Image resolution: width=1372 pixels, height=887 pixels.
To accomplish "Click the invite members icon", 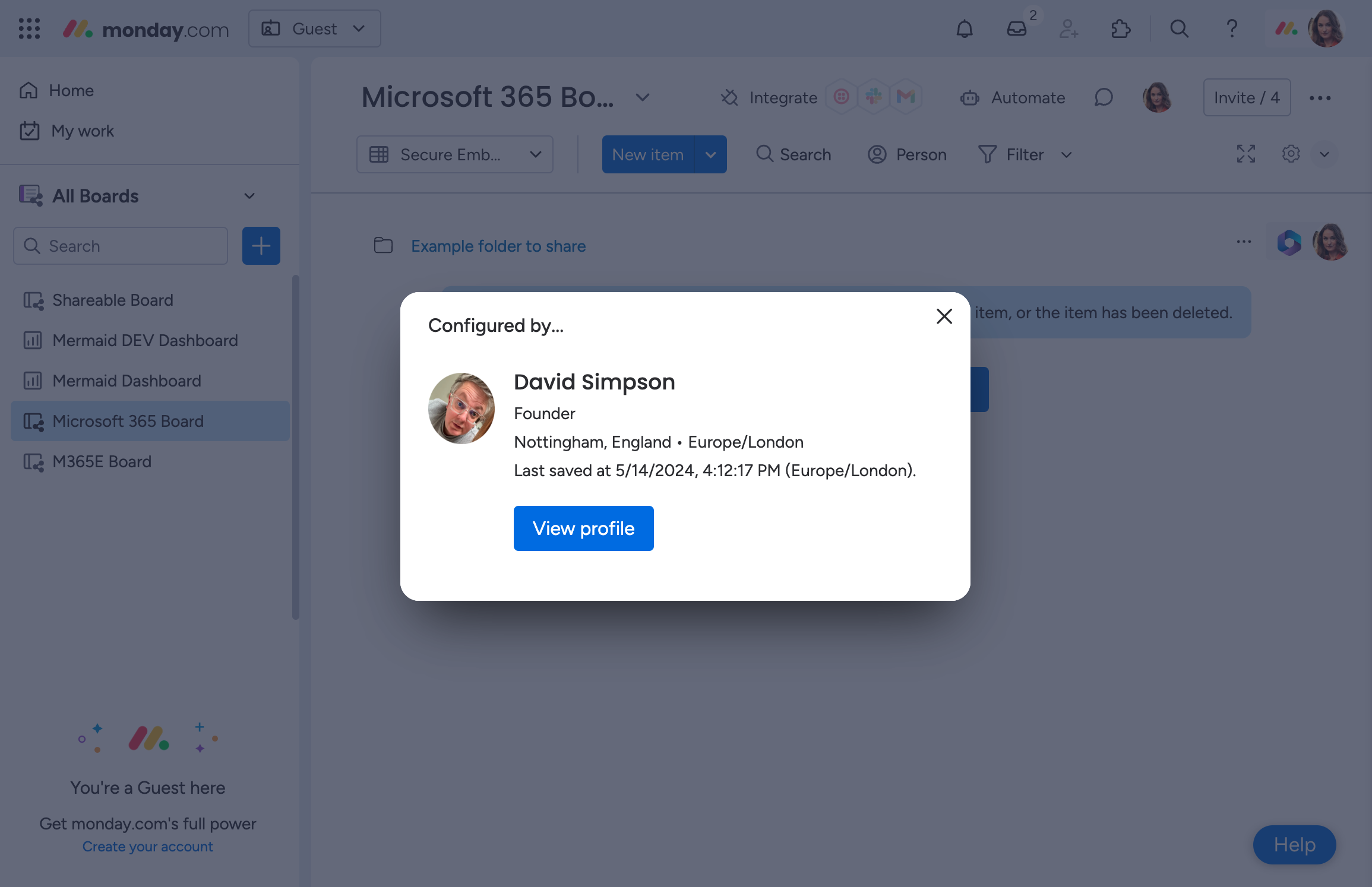I will pos(1068,28).
